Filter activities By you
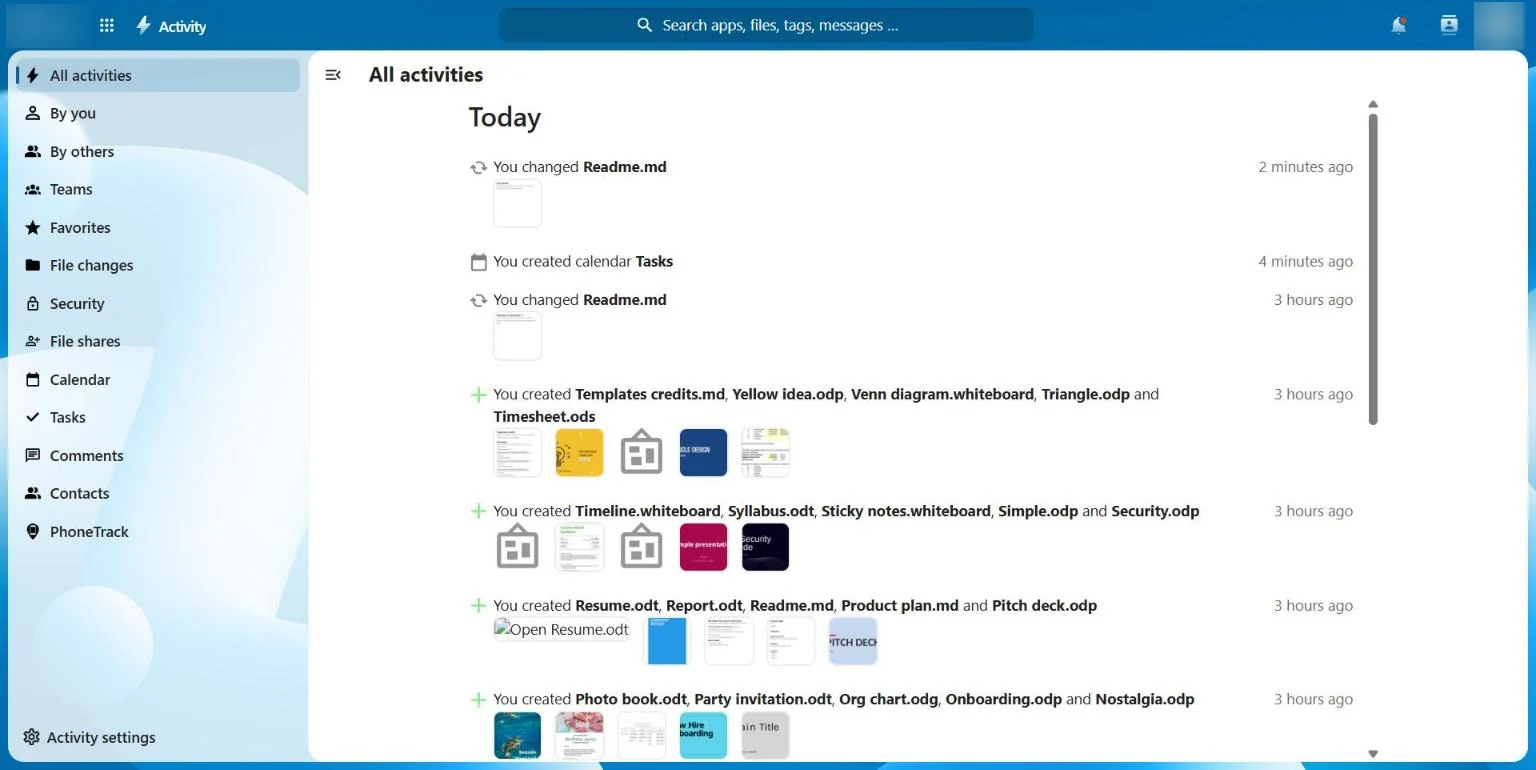The image size is (1536, 770). (x=158, y=113)
